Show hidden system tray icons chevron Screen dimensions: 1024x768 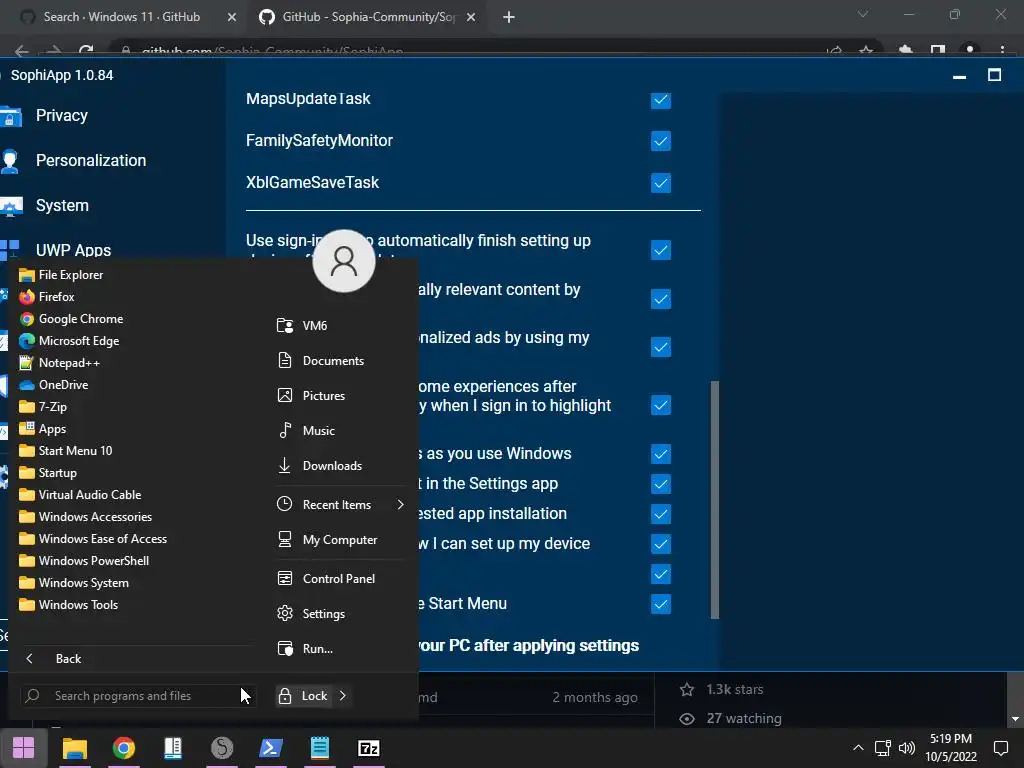click(x=858, y=748)
